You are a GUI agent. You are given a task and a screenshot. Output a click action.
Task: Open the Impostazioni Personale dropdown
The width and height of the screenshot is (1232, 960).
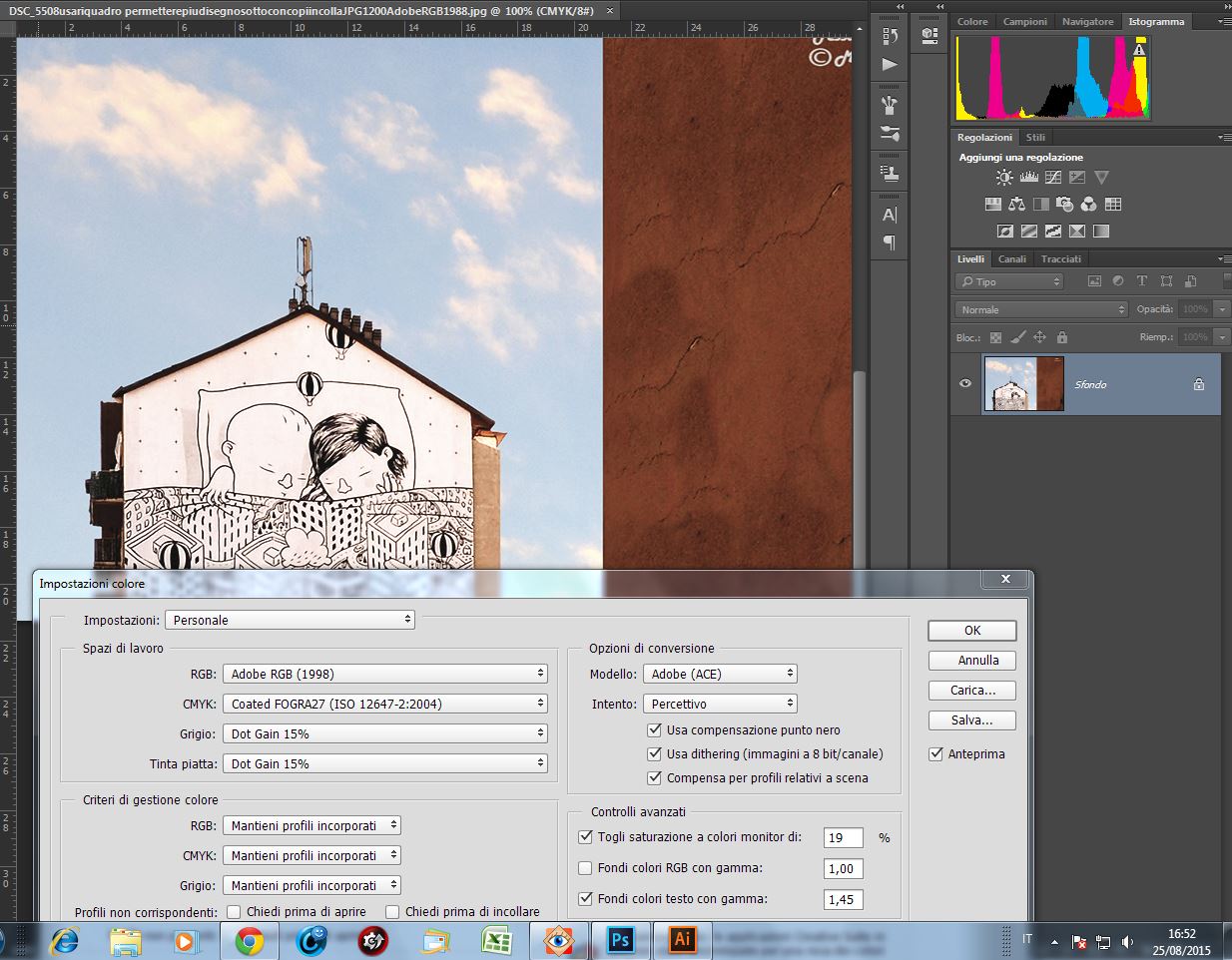click(x=290, y=620)
